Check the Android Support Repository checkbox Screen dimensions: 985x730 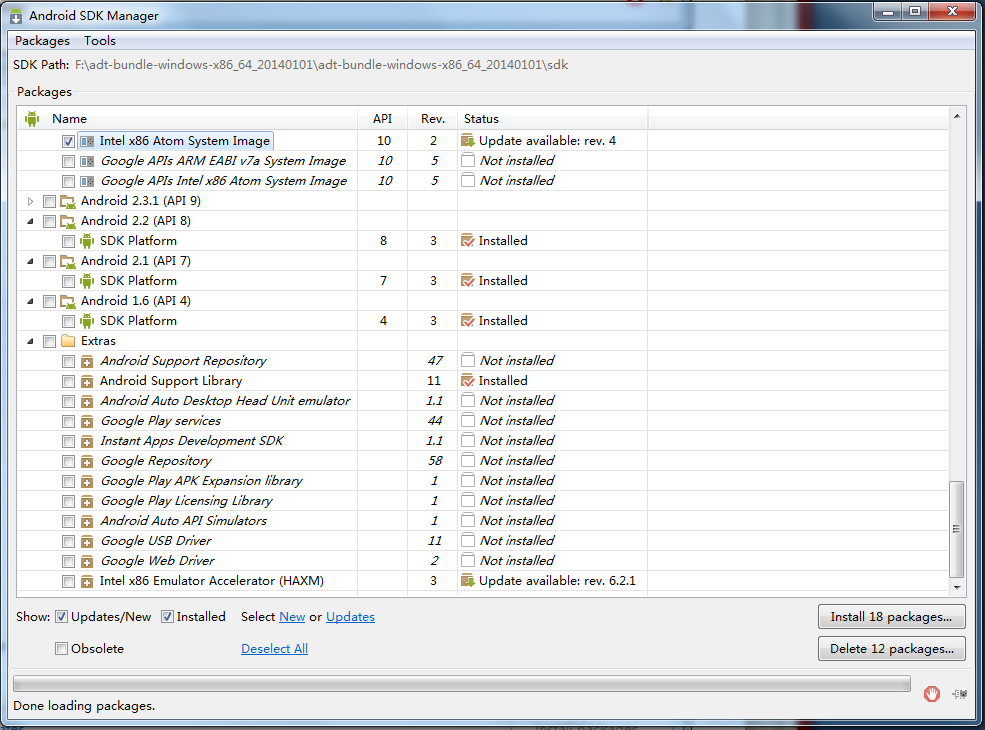pos(68,362)
